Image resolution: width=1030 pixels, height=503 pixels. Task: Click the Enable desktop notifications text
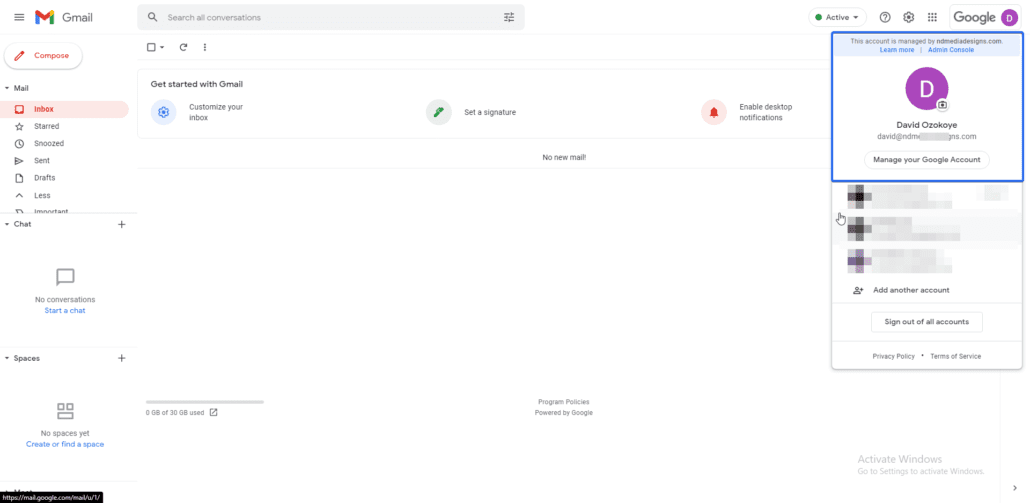click(766, 112)
